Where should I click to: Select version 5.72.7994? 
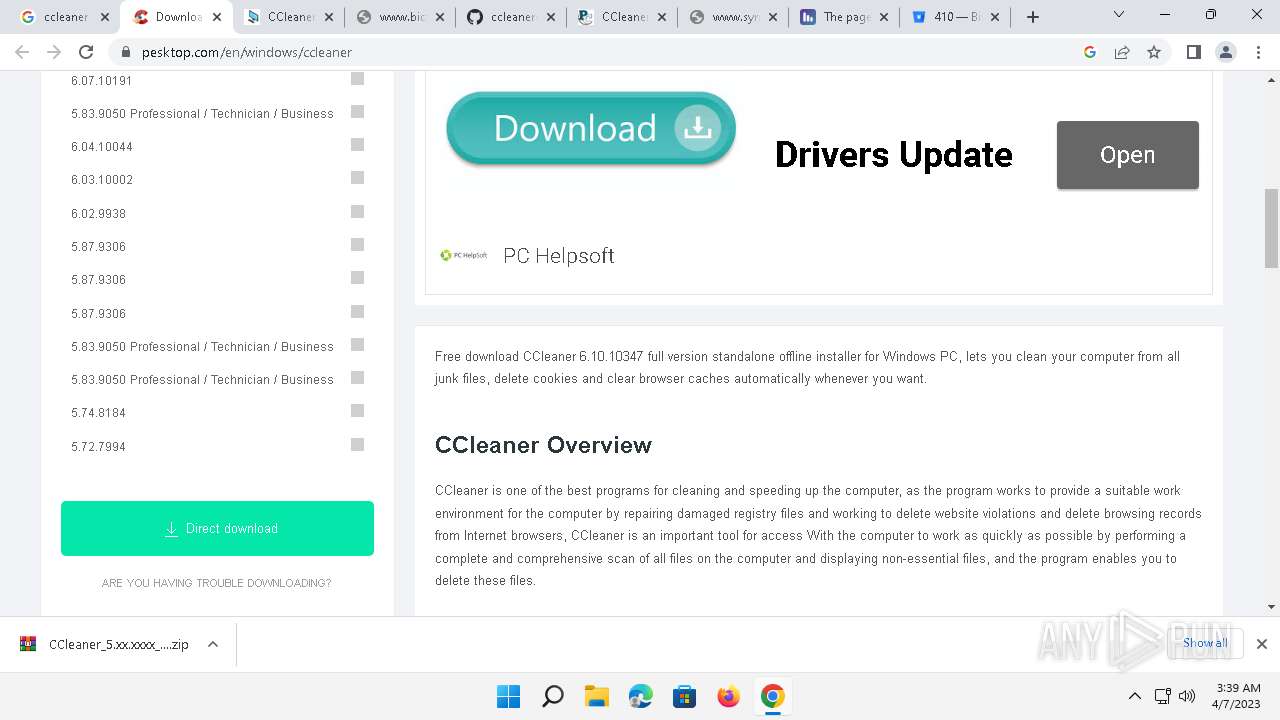[98, 447]
